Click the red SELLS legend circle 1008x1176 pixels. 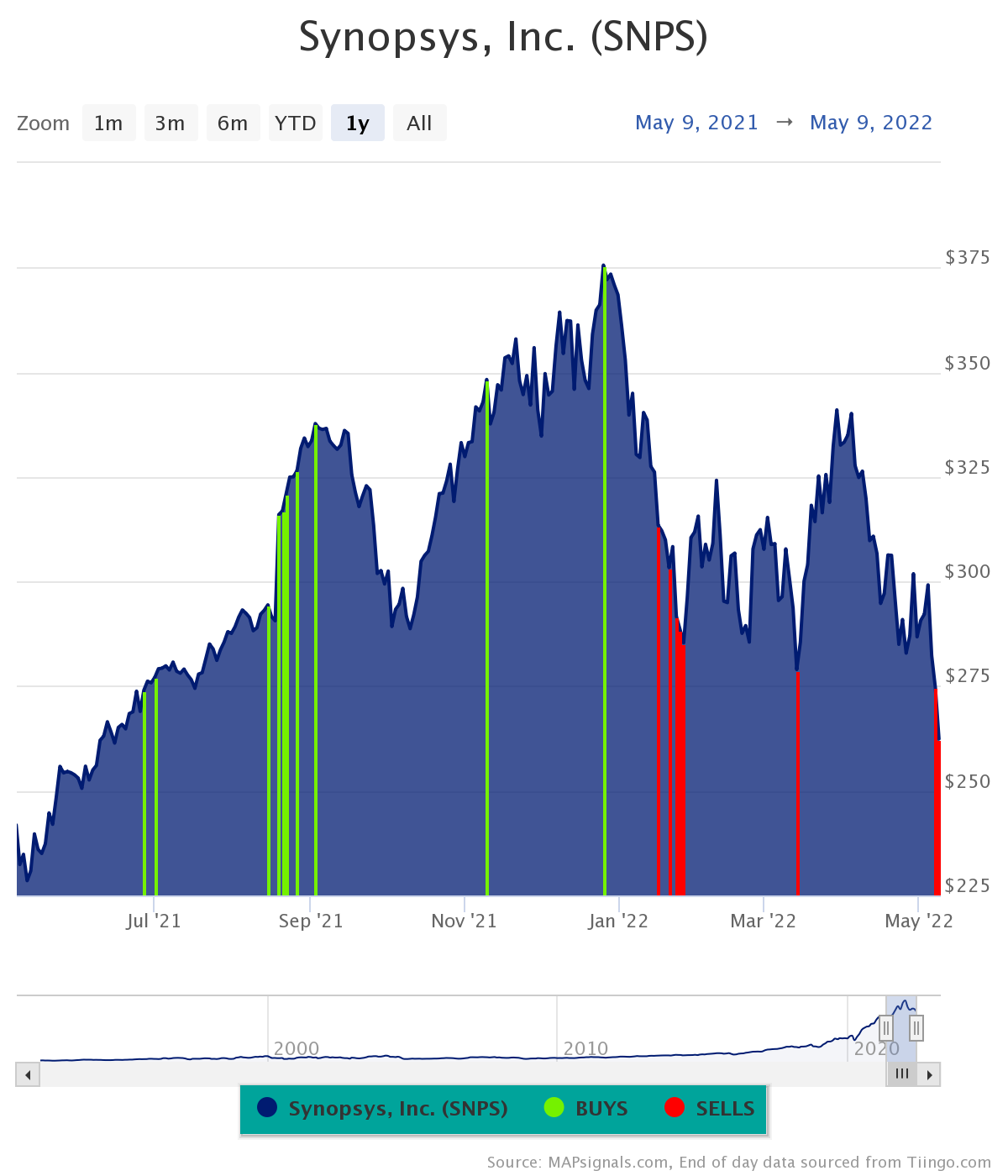tap(675, 1108)
